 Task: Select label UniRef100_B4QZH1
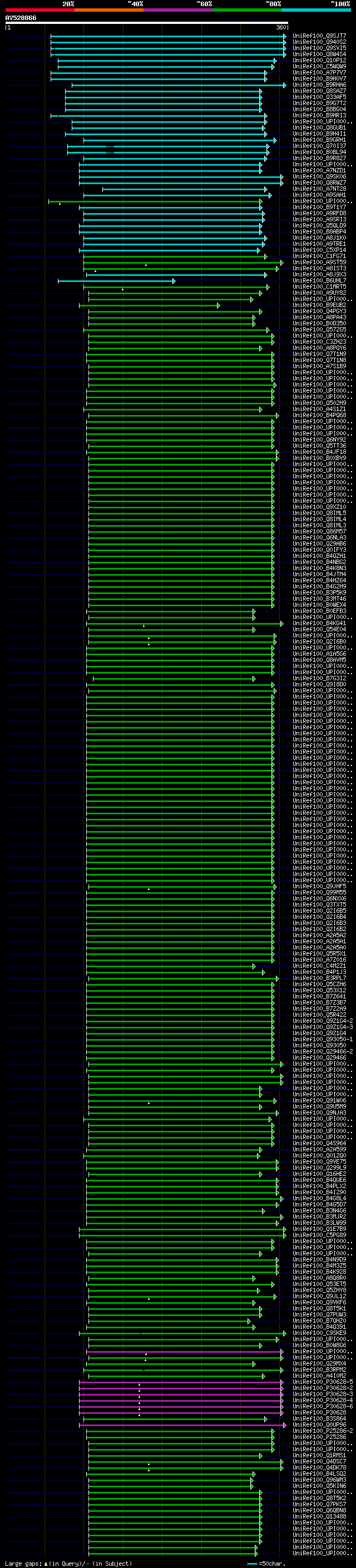[319, 556]
